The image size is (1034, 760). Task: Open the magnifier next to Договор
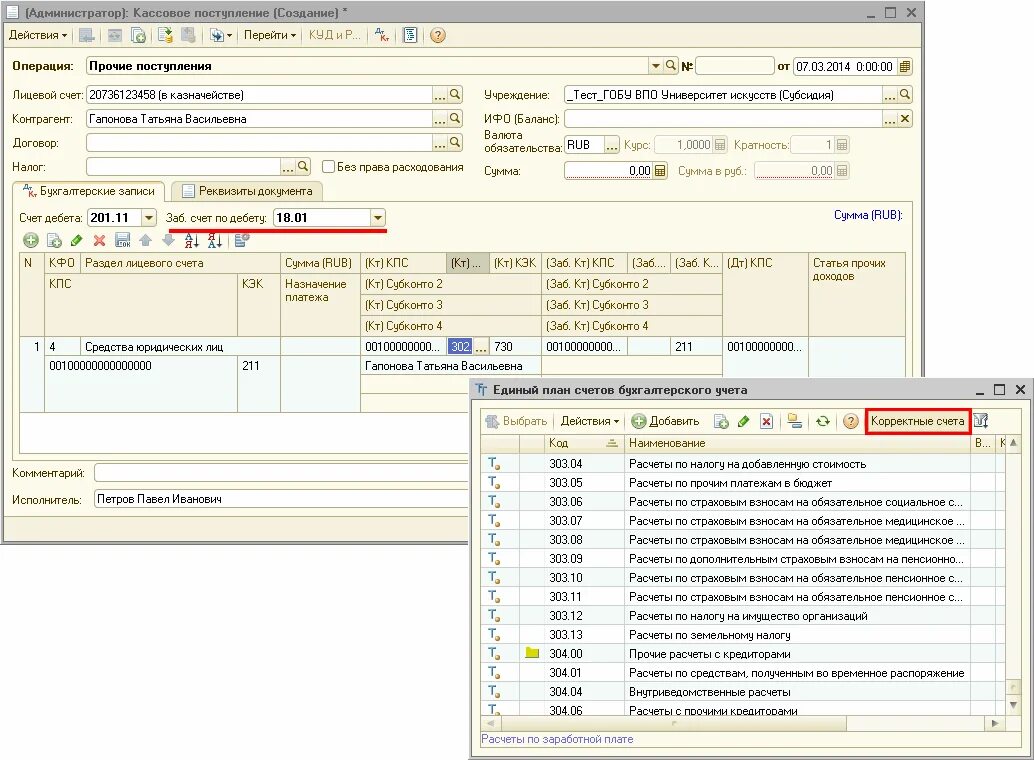tap(455, 142)
